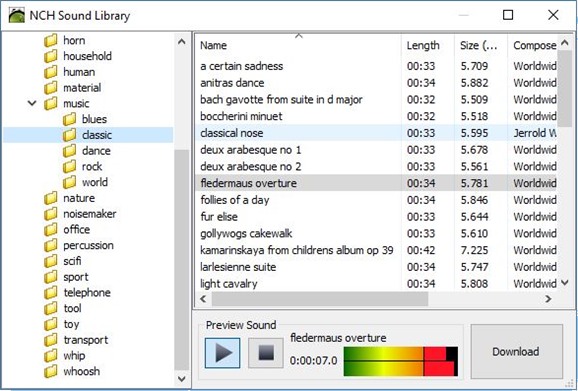Open the blues subfolder icon

[x=69, y=119]
